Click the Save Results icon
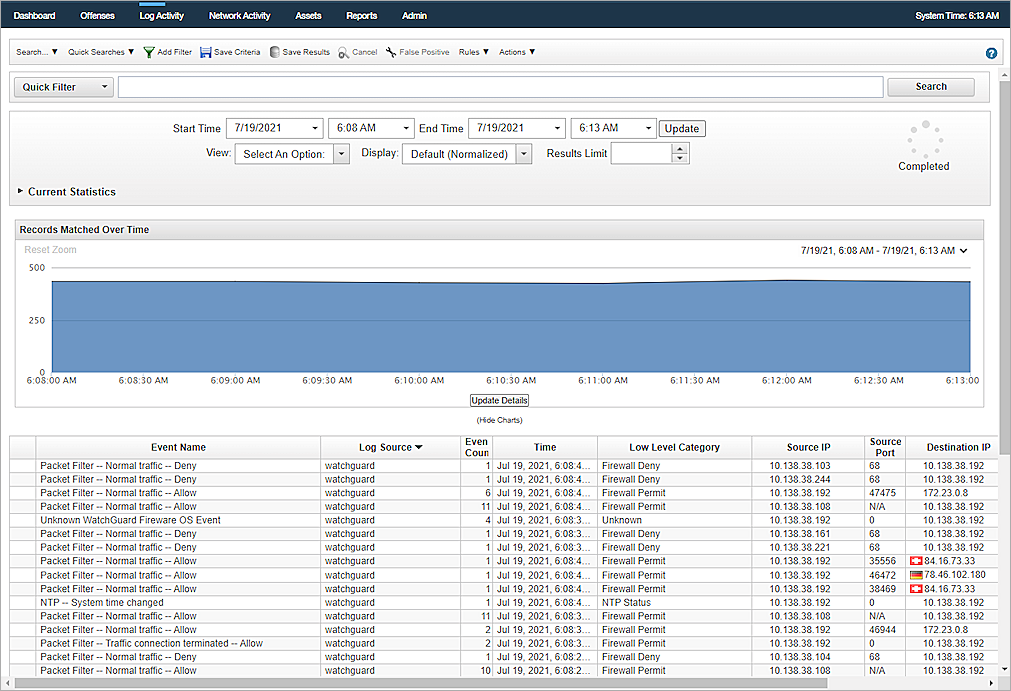The width and height of the screenshot is (1011, 691). coord(274,52)
